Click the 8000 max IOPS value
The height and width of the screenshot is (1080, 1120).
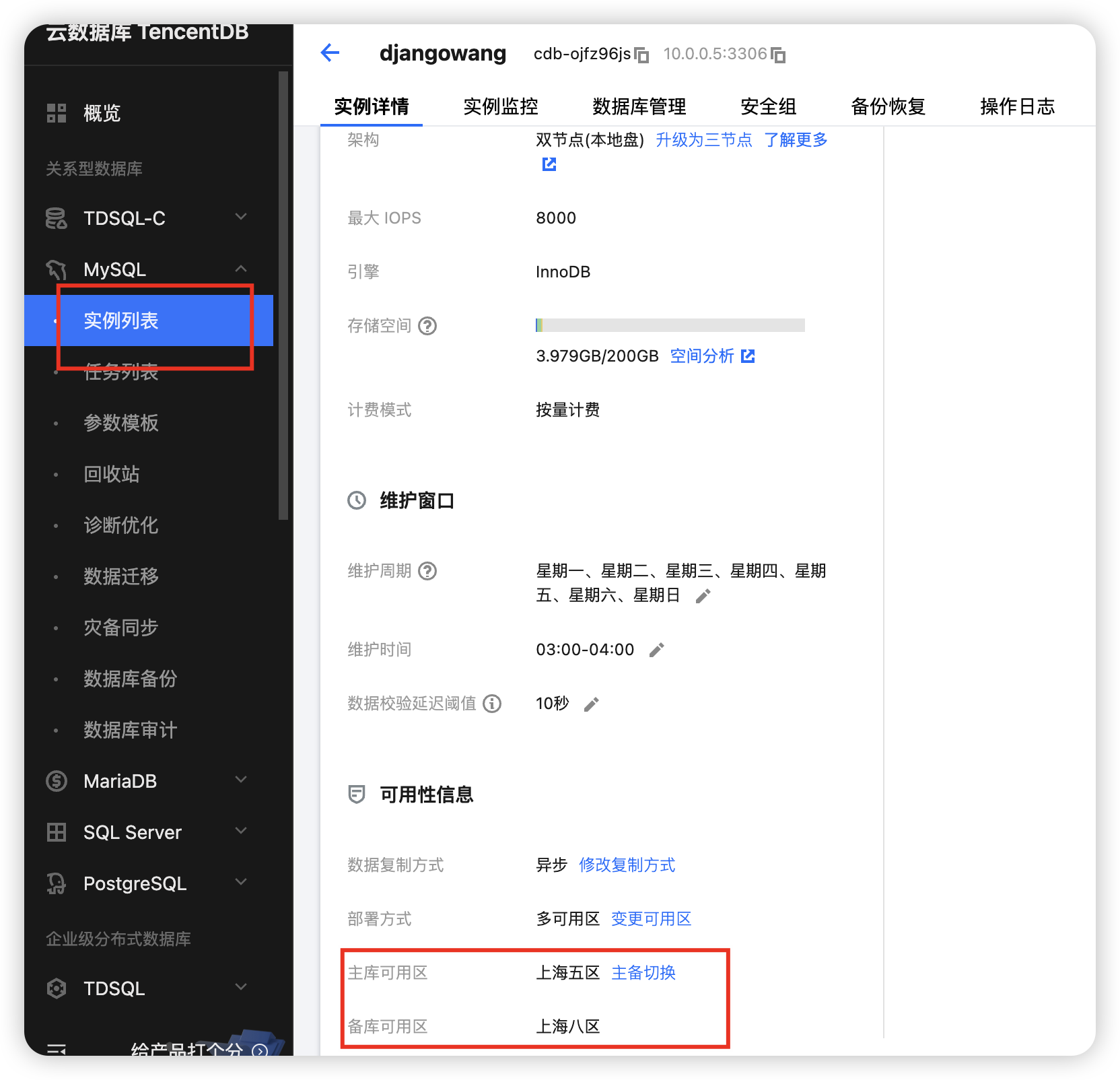[x=556, y=218]
